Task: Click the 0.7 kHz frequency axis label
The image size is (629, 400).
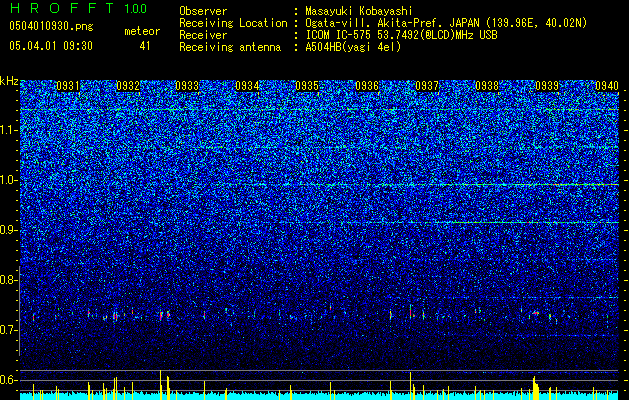Action: pos(9,330)
